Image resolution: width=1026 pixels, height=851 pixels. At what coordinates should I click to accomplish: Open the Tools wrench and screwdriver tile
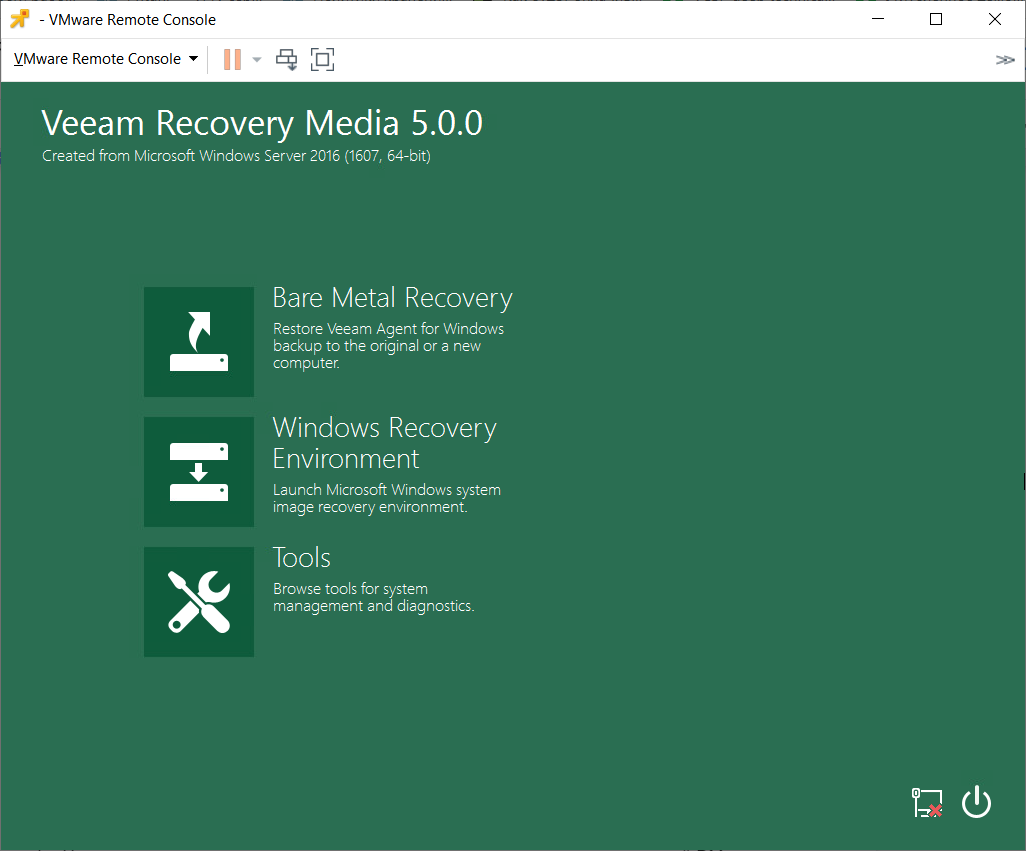[x=199, y=602]
